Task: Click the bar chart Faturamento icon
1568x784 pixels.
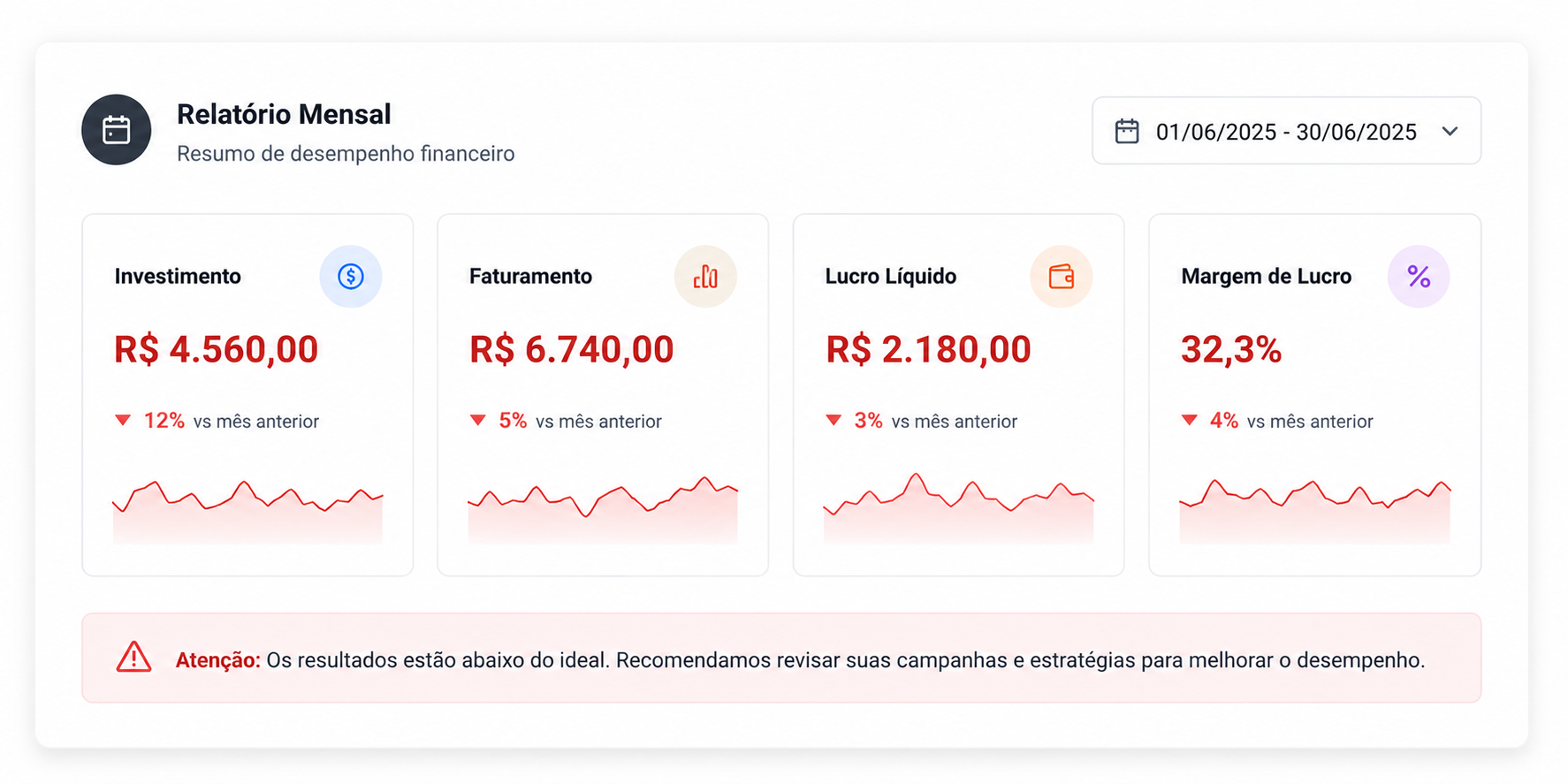Action: coord(705,277)
